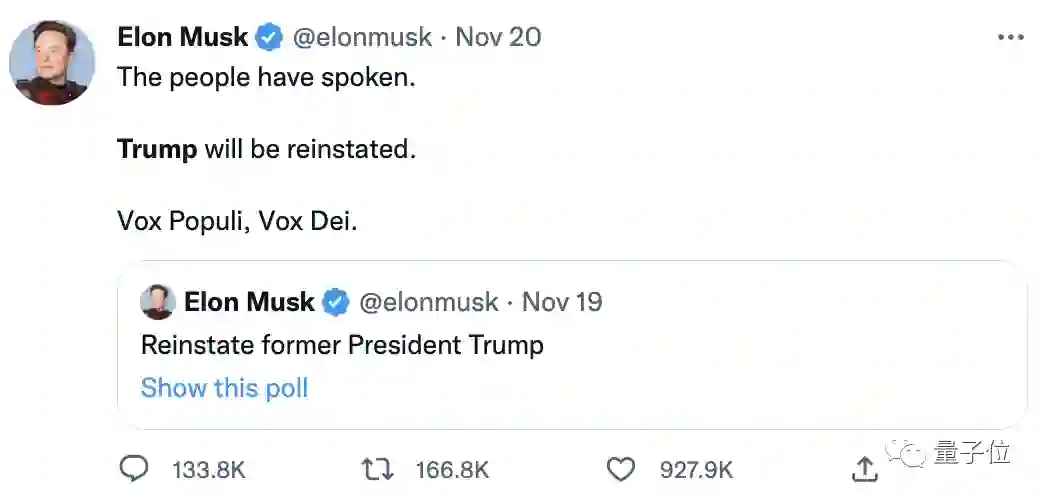This screenshot has width=1044, height=498.
Task: Click the verified badge in the quoted tweet
Action: 336,302
